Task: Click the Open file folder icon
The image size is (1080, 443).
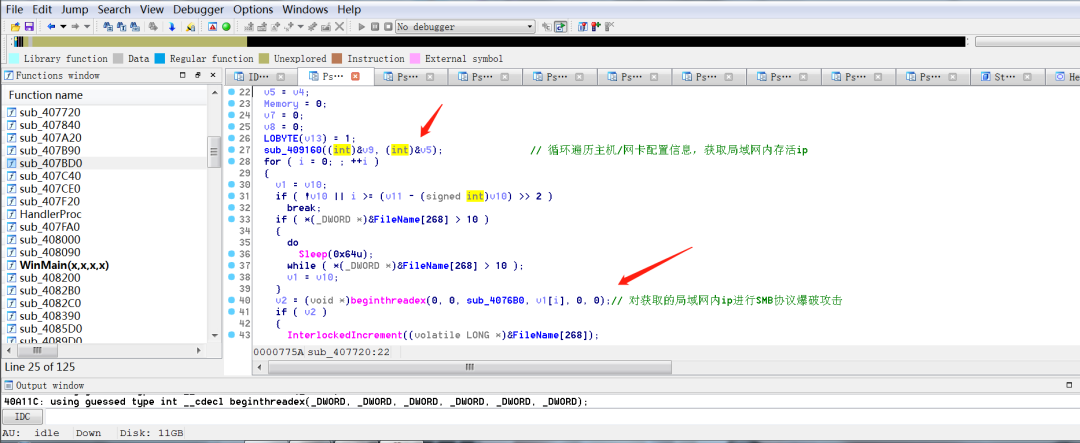Action: coord(13,26)
